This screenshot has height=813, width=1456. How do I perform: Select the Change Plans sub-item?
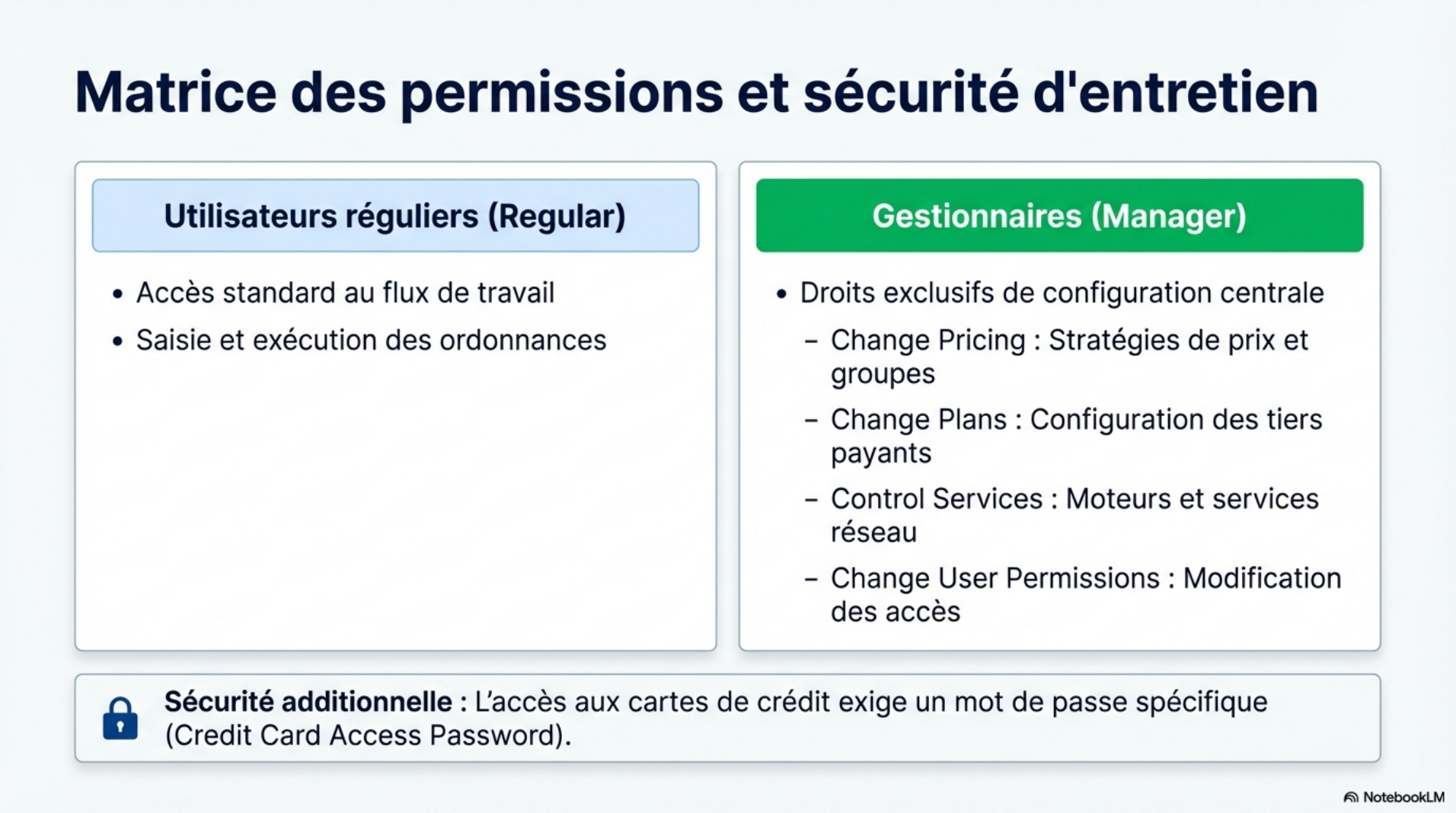click(x=1075, y=436)
